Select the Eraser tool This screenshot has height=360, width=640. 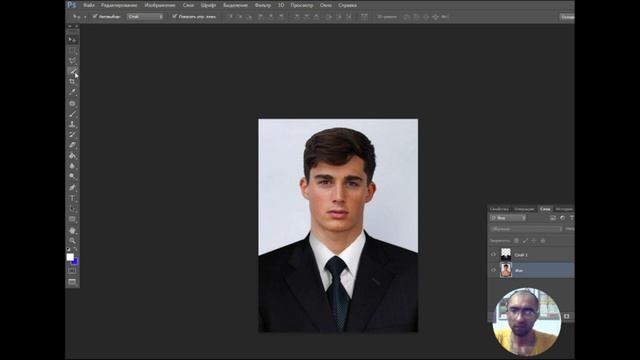72,145
